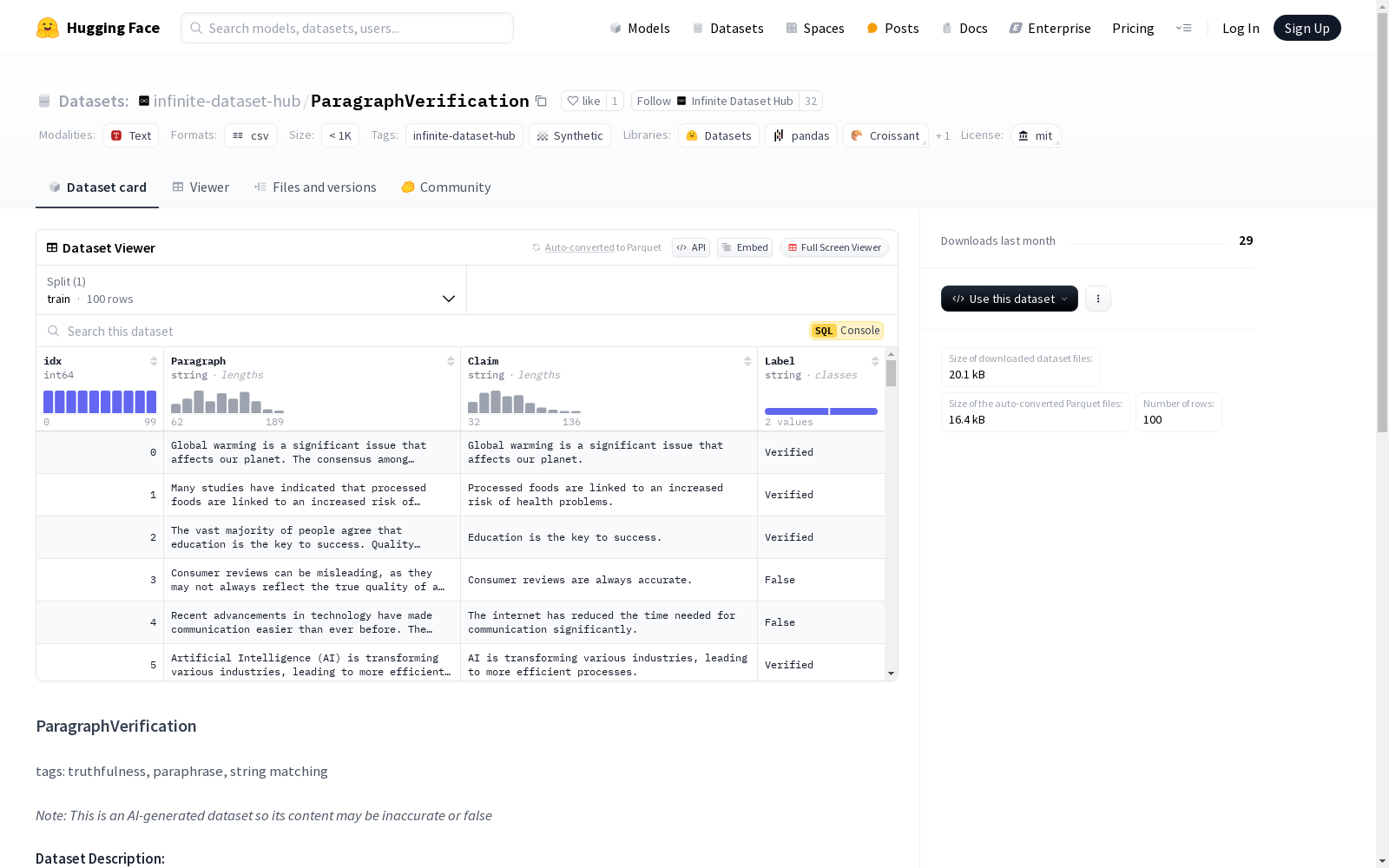Click the likes count 1
The image size is (1389, 868).
coord(615,101)
